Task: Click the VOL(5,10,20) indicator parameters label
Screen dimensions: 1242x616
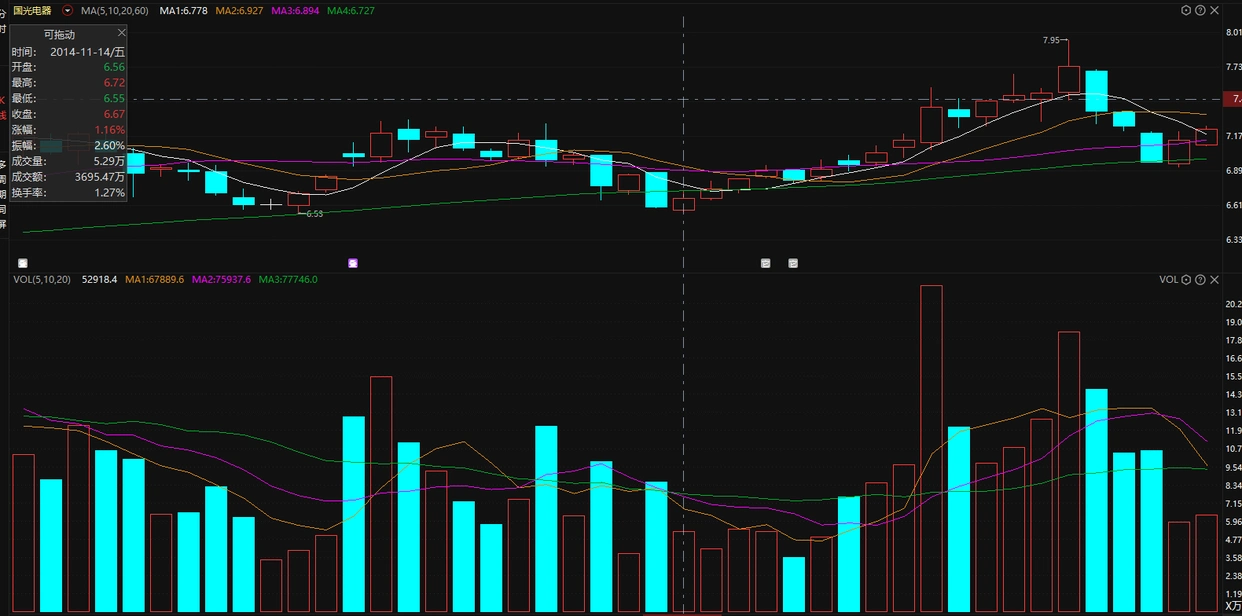Action: pos(42,280)
